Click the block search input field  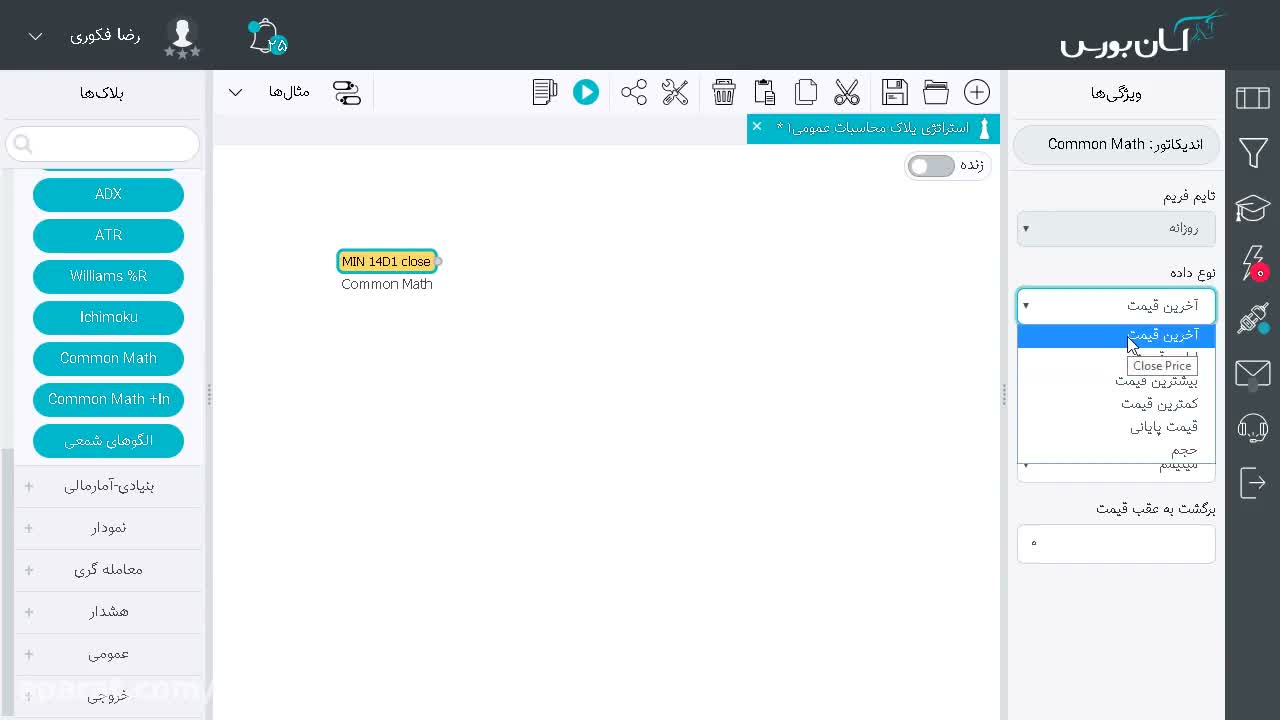point(103,144)
